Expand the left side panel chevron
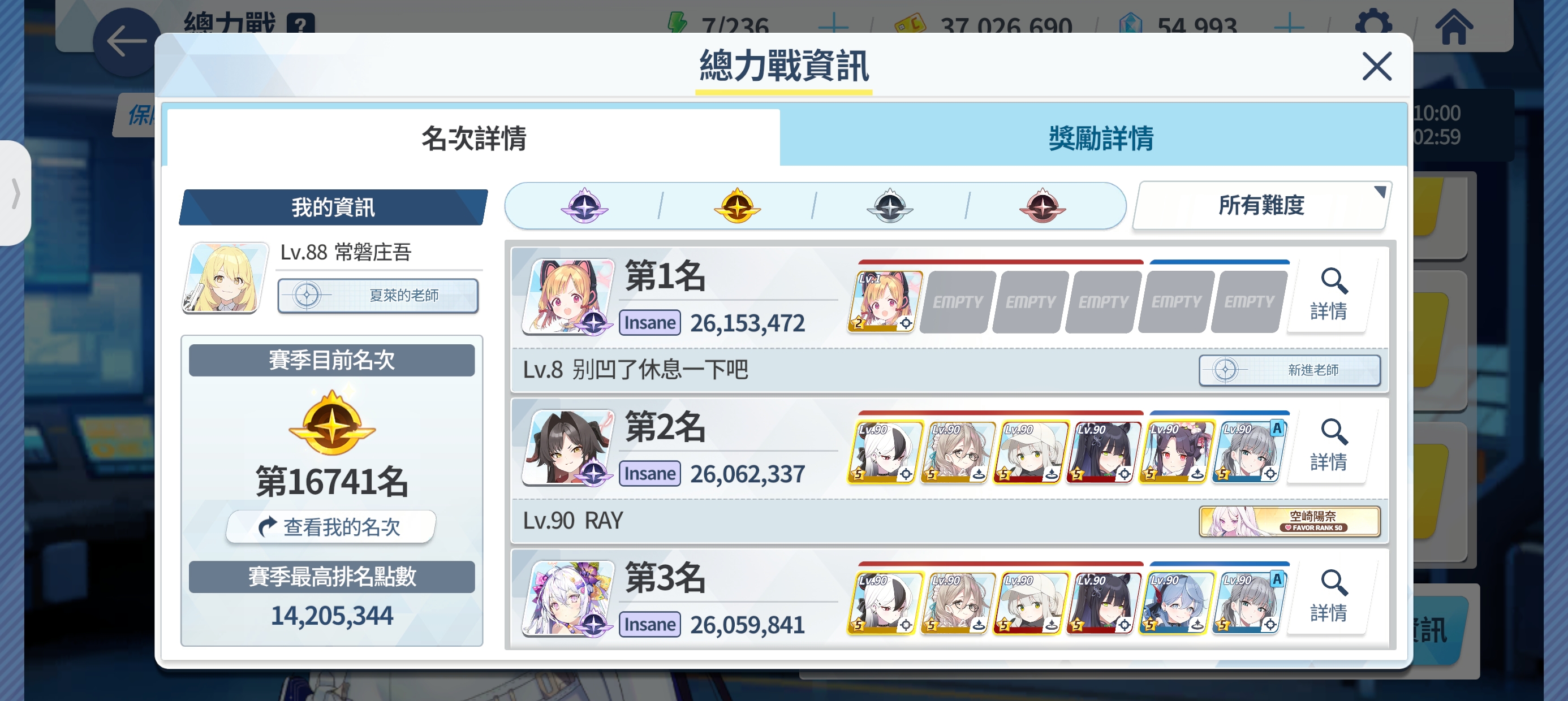1568x701 pixels. click(x=15, y=193)
